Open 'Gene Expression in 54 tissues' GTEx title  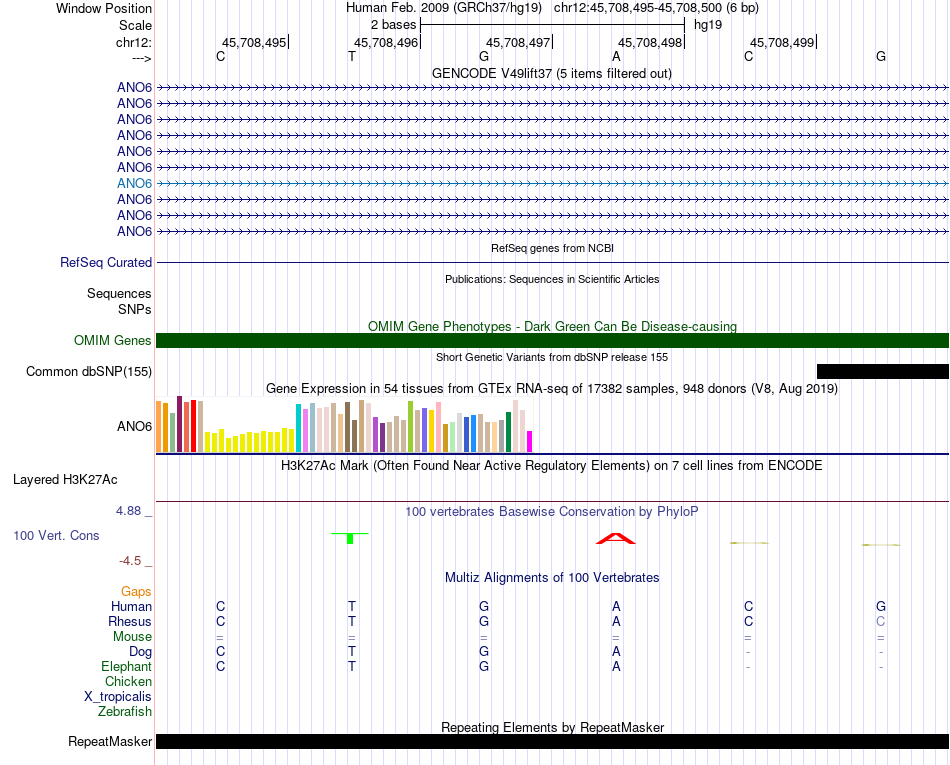click(552, 388)
